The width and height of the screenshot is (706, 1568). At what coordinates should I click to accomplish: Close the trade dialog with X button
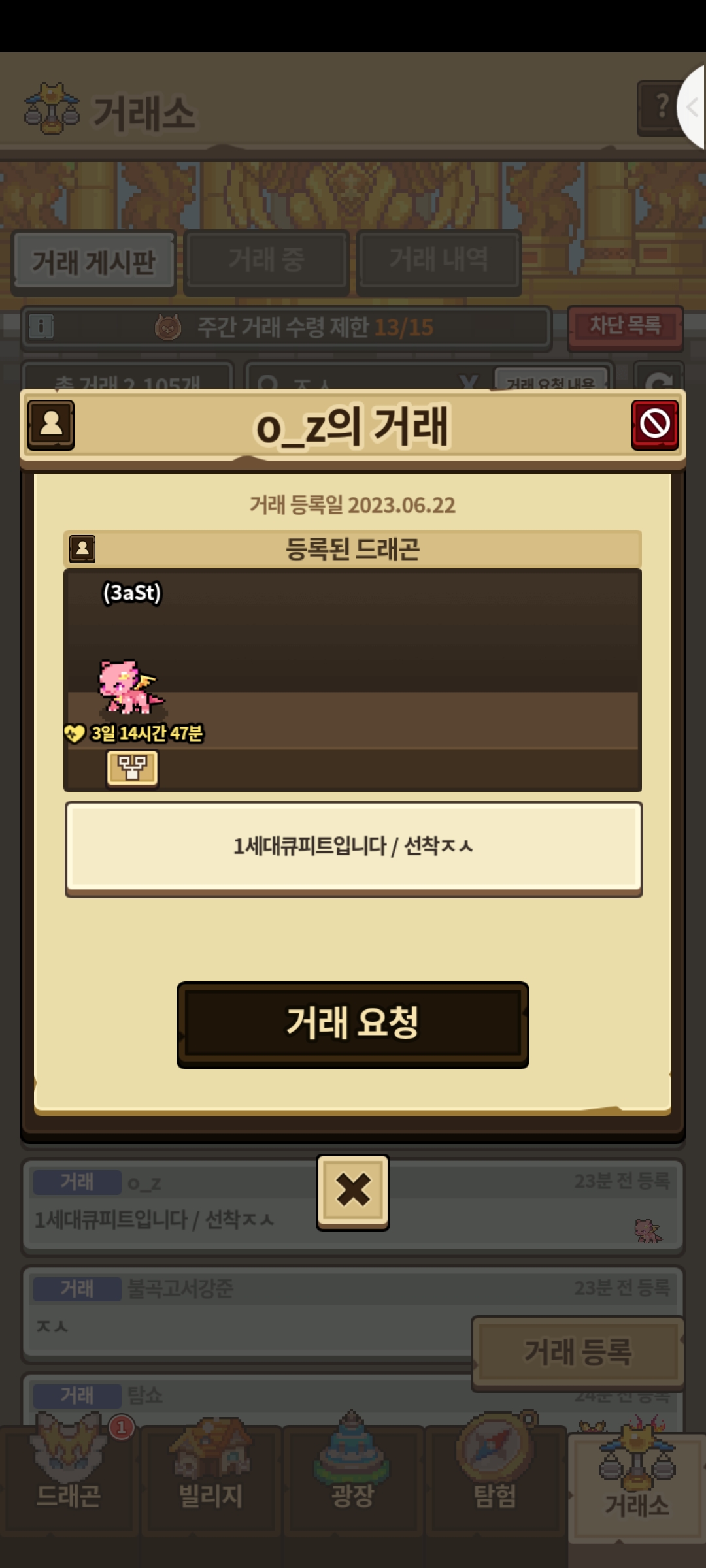click(353, 1192)
